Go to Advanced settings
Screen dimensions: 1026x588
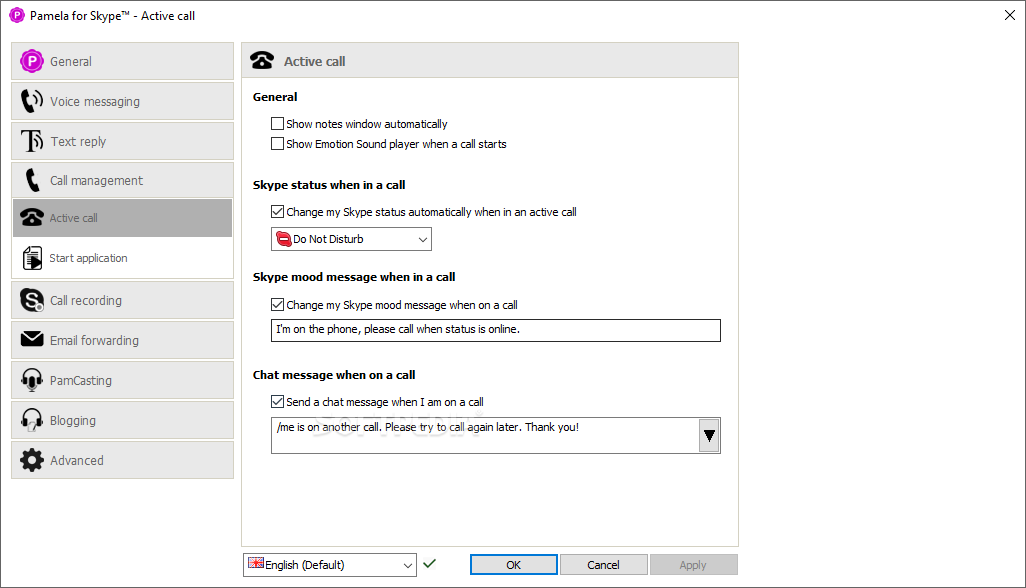[x=122, y=460]
